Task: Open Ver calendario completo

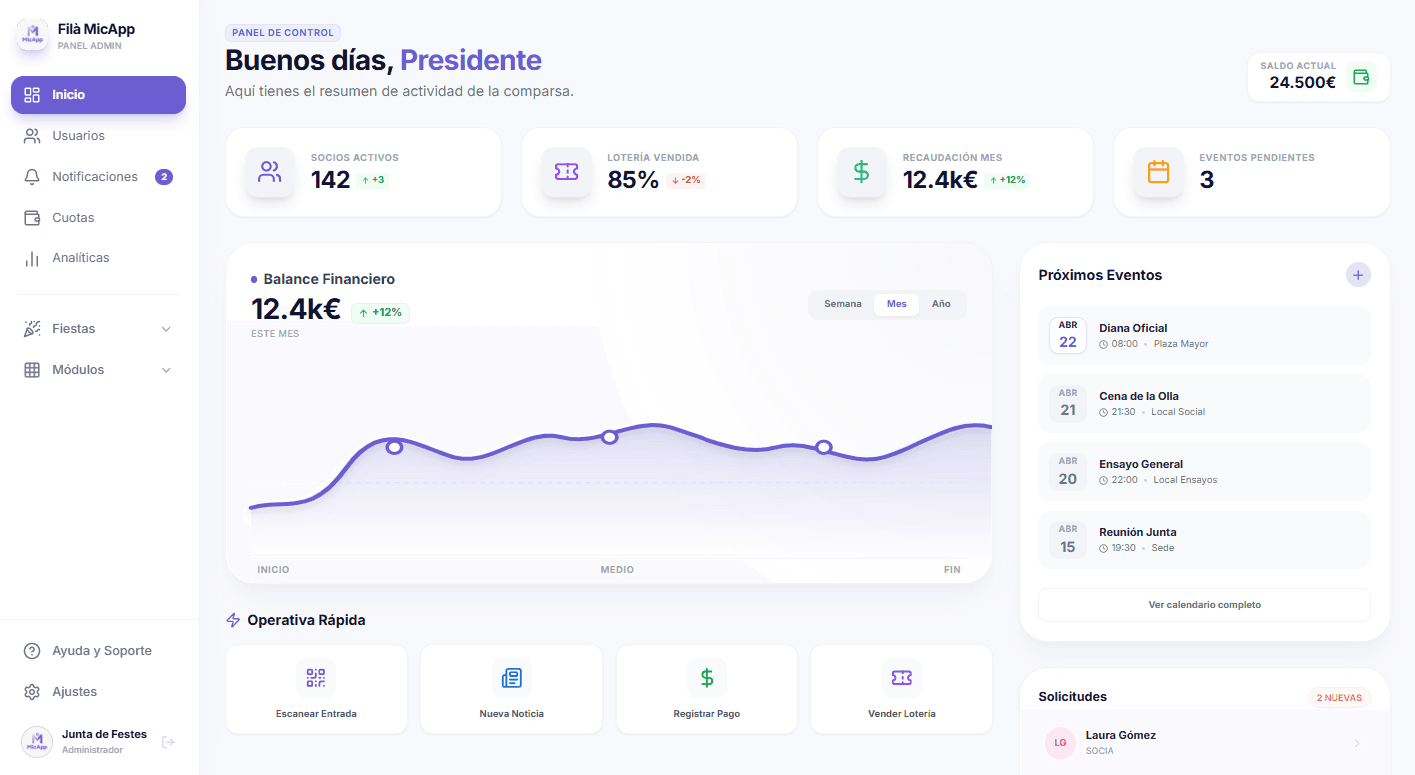Action: (1203, 604)
